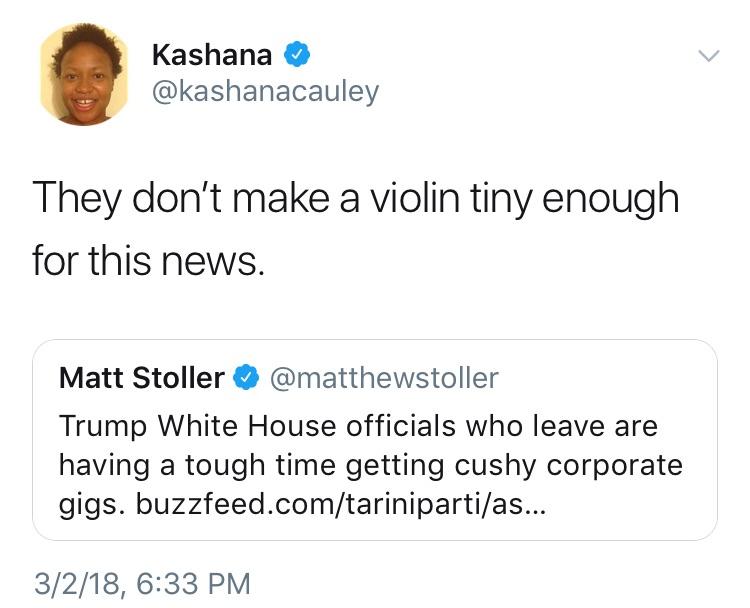Image resolution: width=750 pixels, height=608 pixels.
Task: Visit the @matthewstoller handle
Action: (x=384, y=378)
